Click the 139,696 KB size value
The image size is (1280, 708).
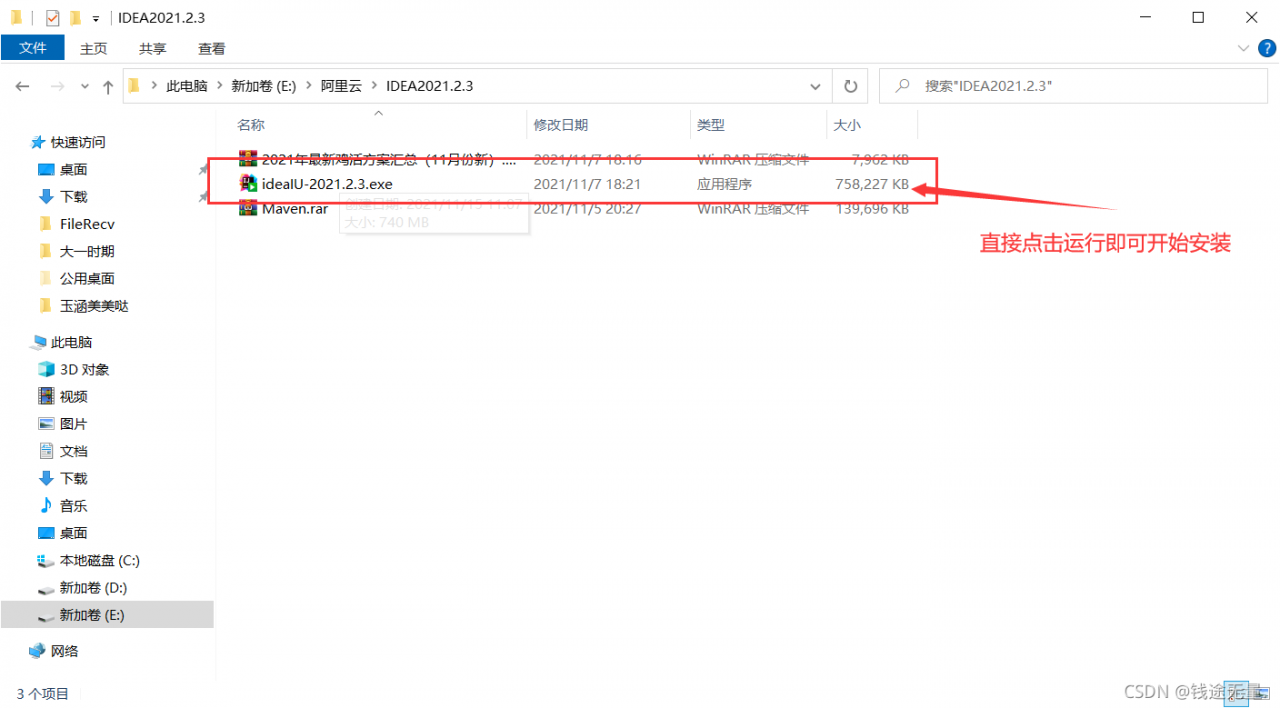[x=872, y=209]
